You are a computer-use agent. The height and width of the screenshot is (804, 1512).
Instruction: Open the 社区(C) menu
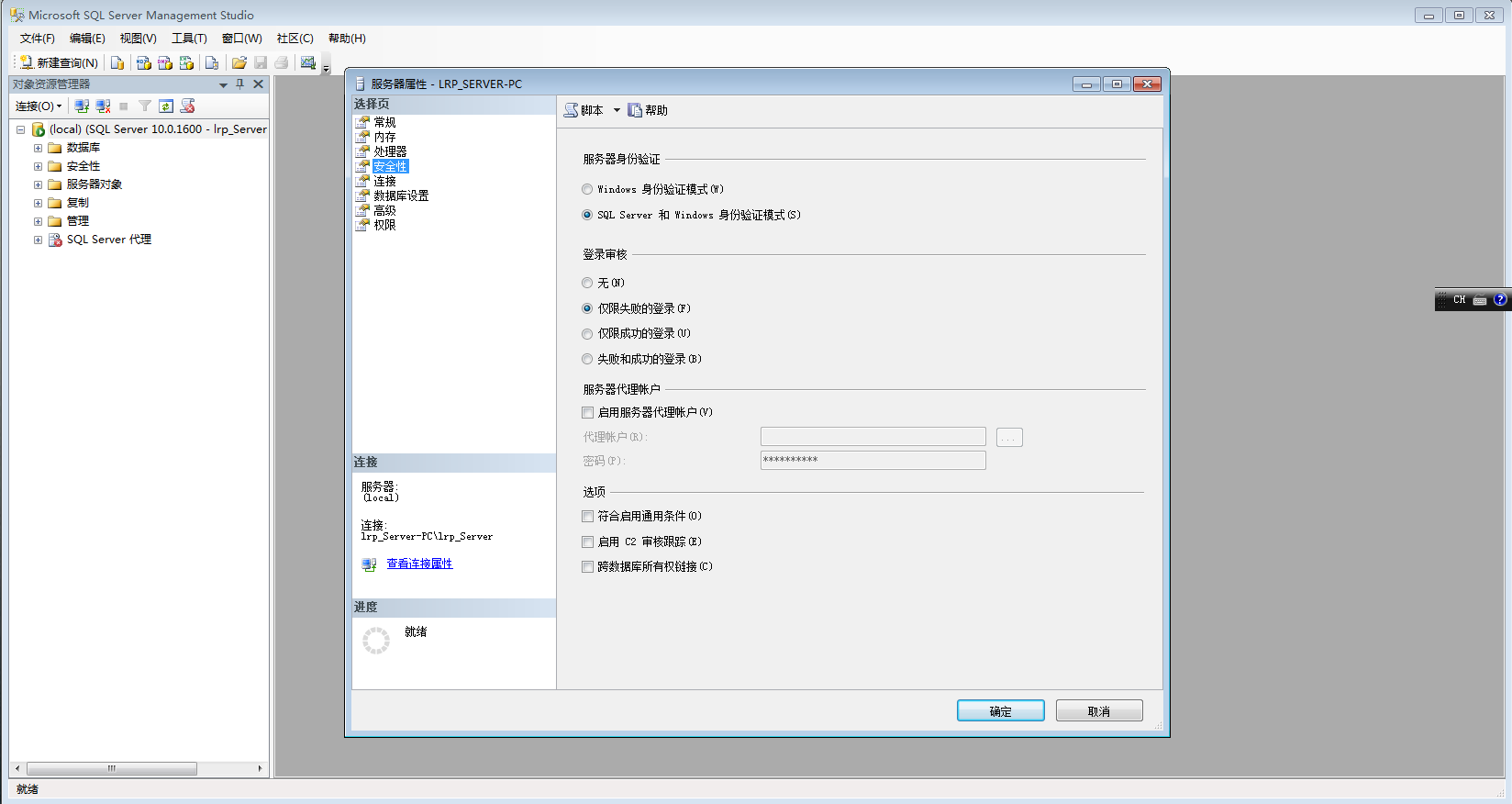295,39
